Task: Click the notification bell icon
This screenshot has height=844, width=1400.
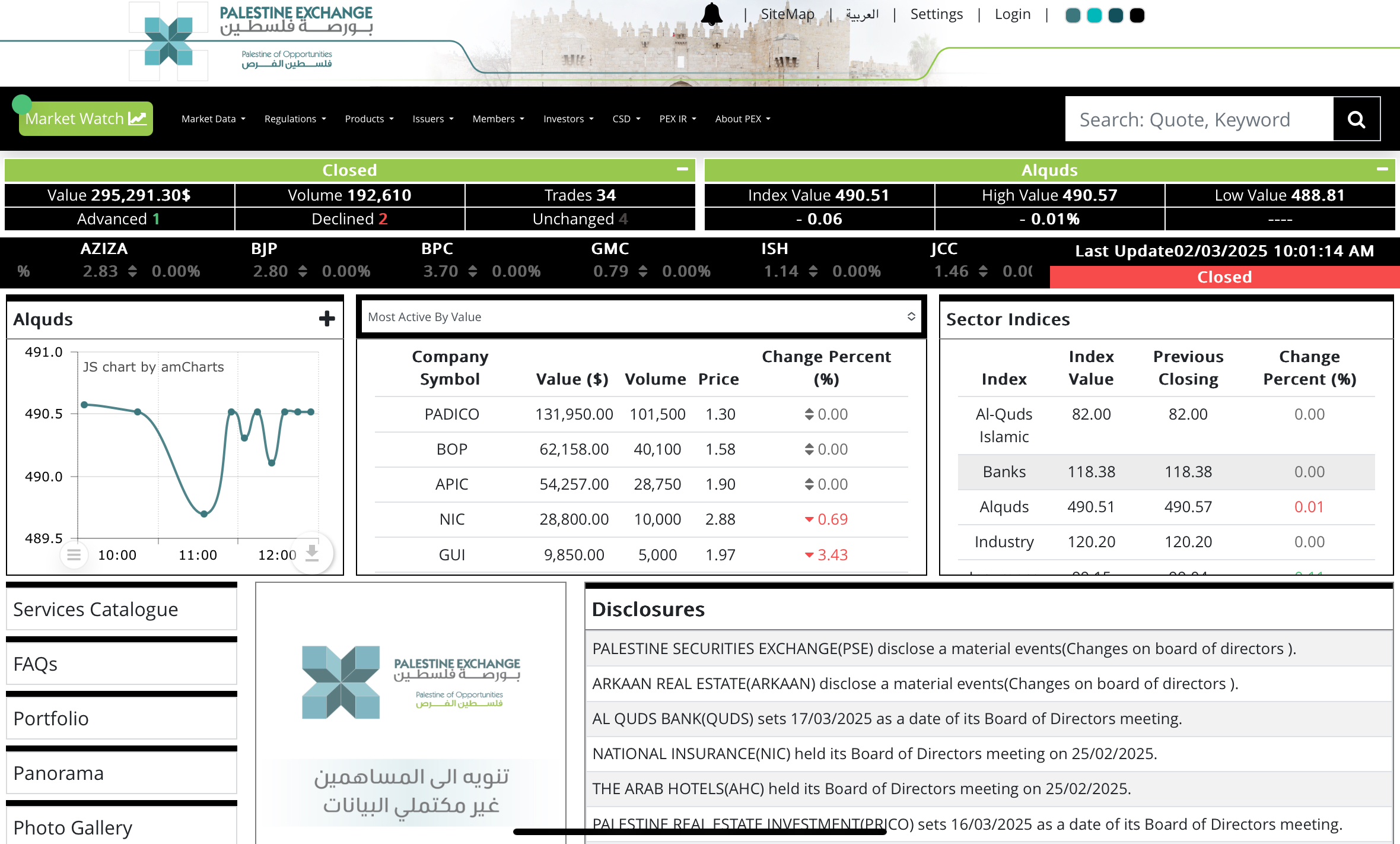Action: tap(711, 14)
